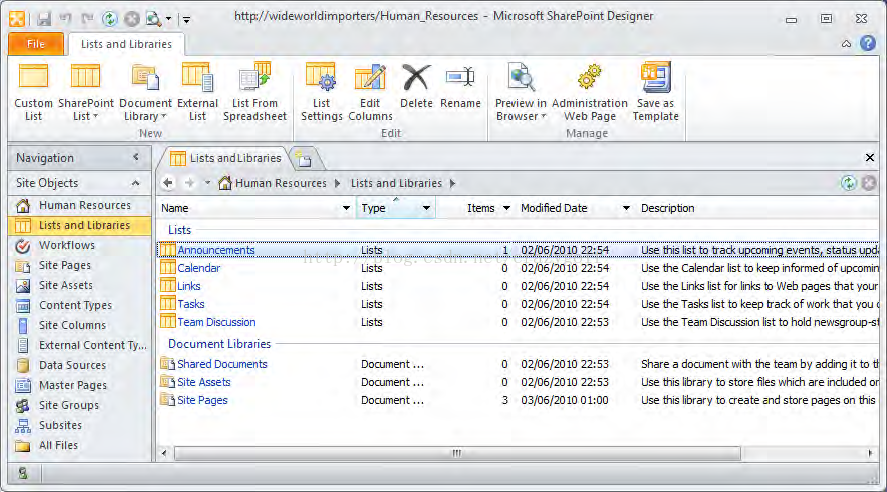The width and height of the screenshot is (887, 492).
Task: Navigate back in the breadcrumb bar
Action: point(168,183)
